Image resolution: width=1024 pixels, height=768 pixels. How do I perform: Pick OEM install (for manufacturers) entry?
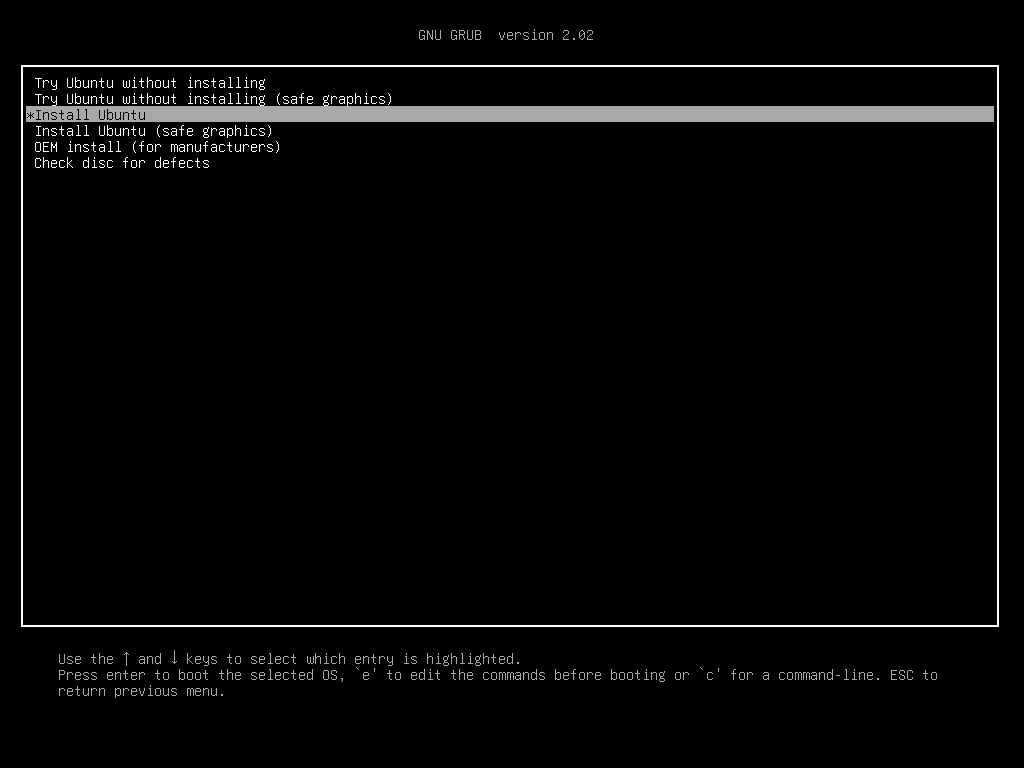(157, 147)
